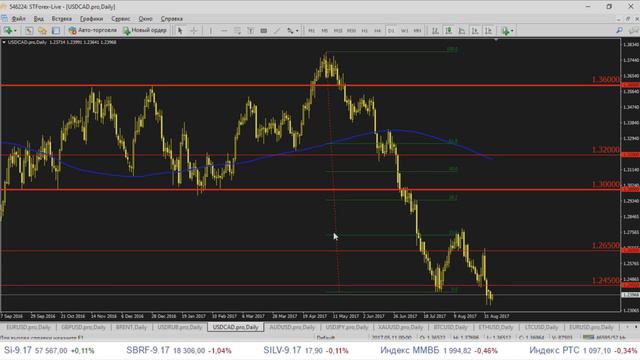Click the 1.26500 price level label
The image size is (640, 360).
[605, 245]
